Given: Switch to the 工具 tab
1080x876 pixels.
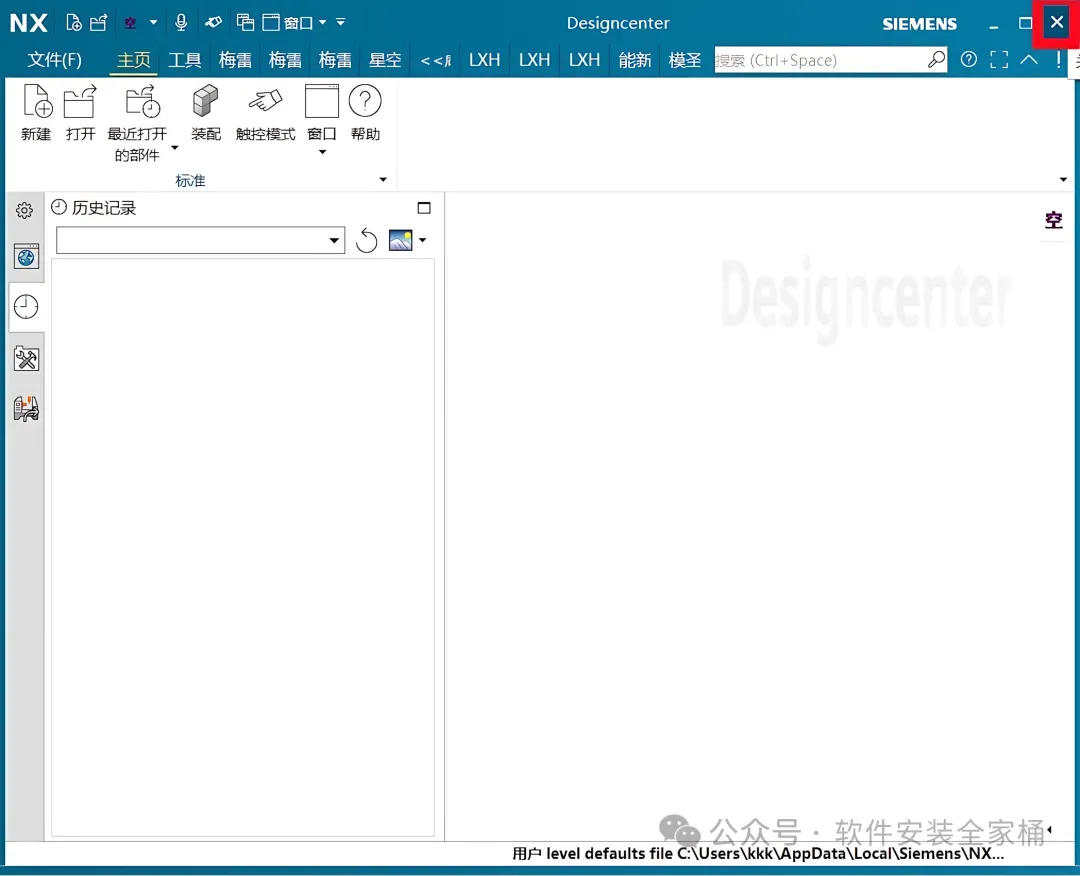Looking at the screenshot, I should pos(185,60).
